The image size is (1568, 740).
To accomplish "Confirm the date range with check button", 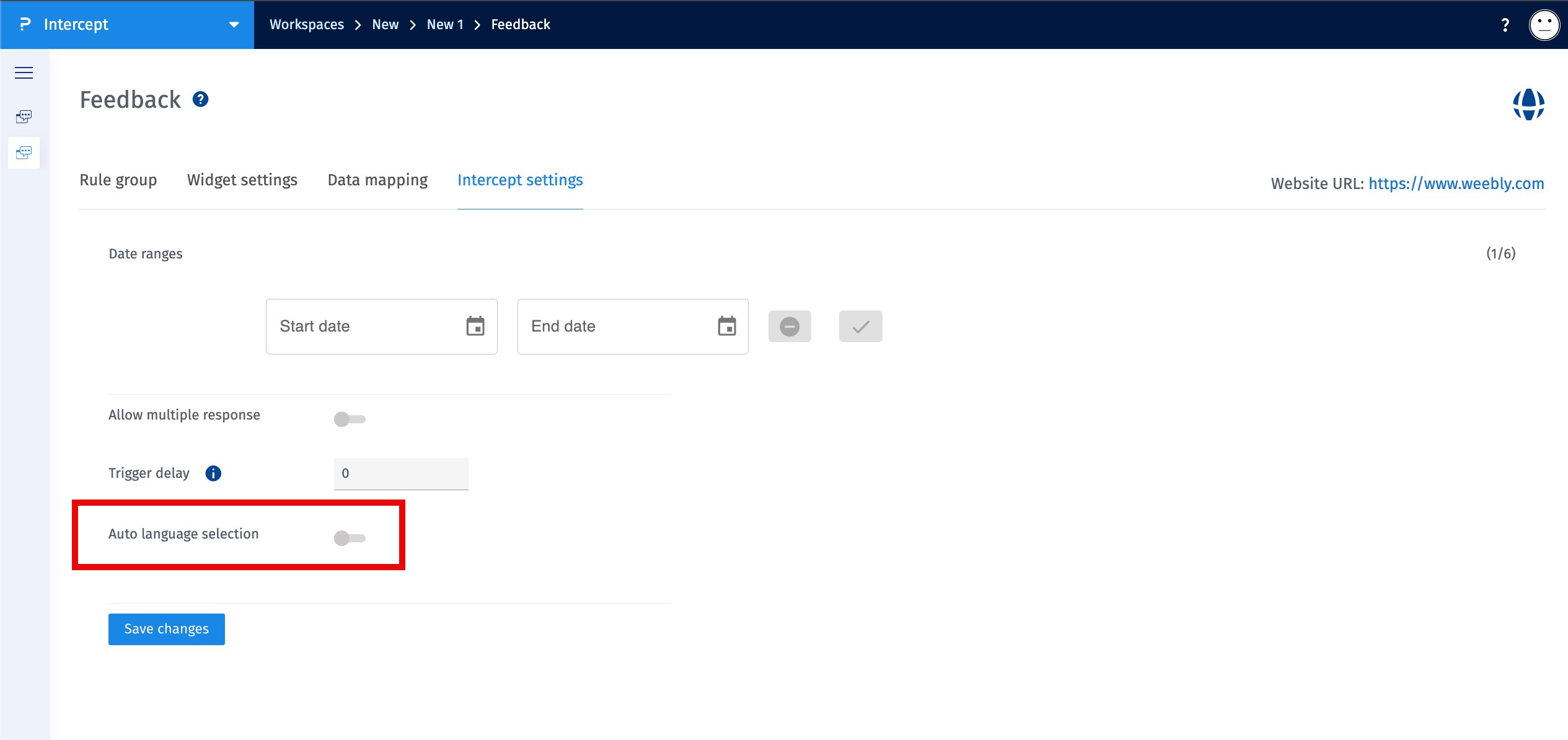I will (860, 326).
